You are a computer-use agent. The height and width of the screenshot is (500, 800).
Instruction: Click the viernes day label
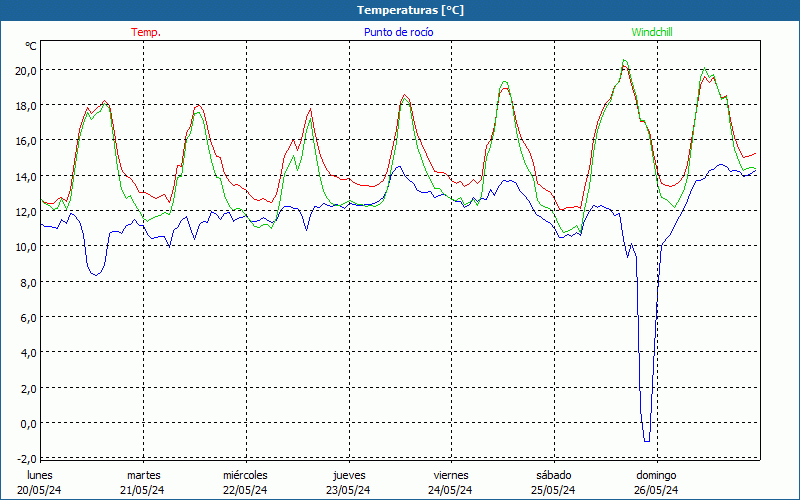451,475
